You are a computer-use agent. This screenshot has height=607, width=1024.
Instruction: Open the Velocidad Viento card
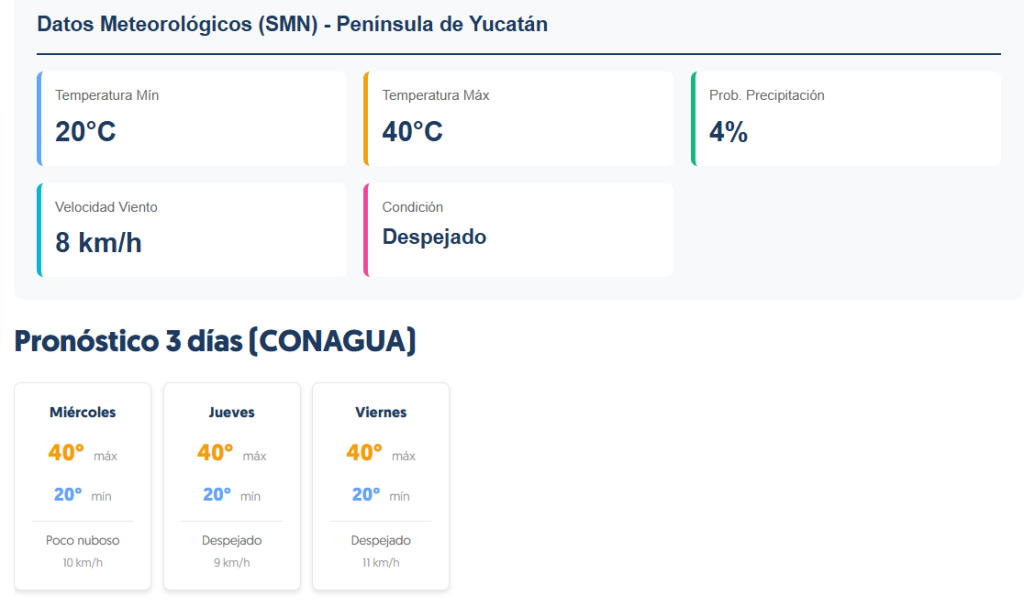click(x=192, y=230)
